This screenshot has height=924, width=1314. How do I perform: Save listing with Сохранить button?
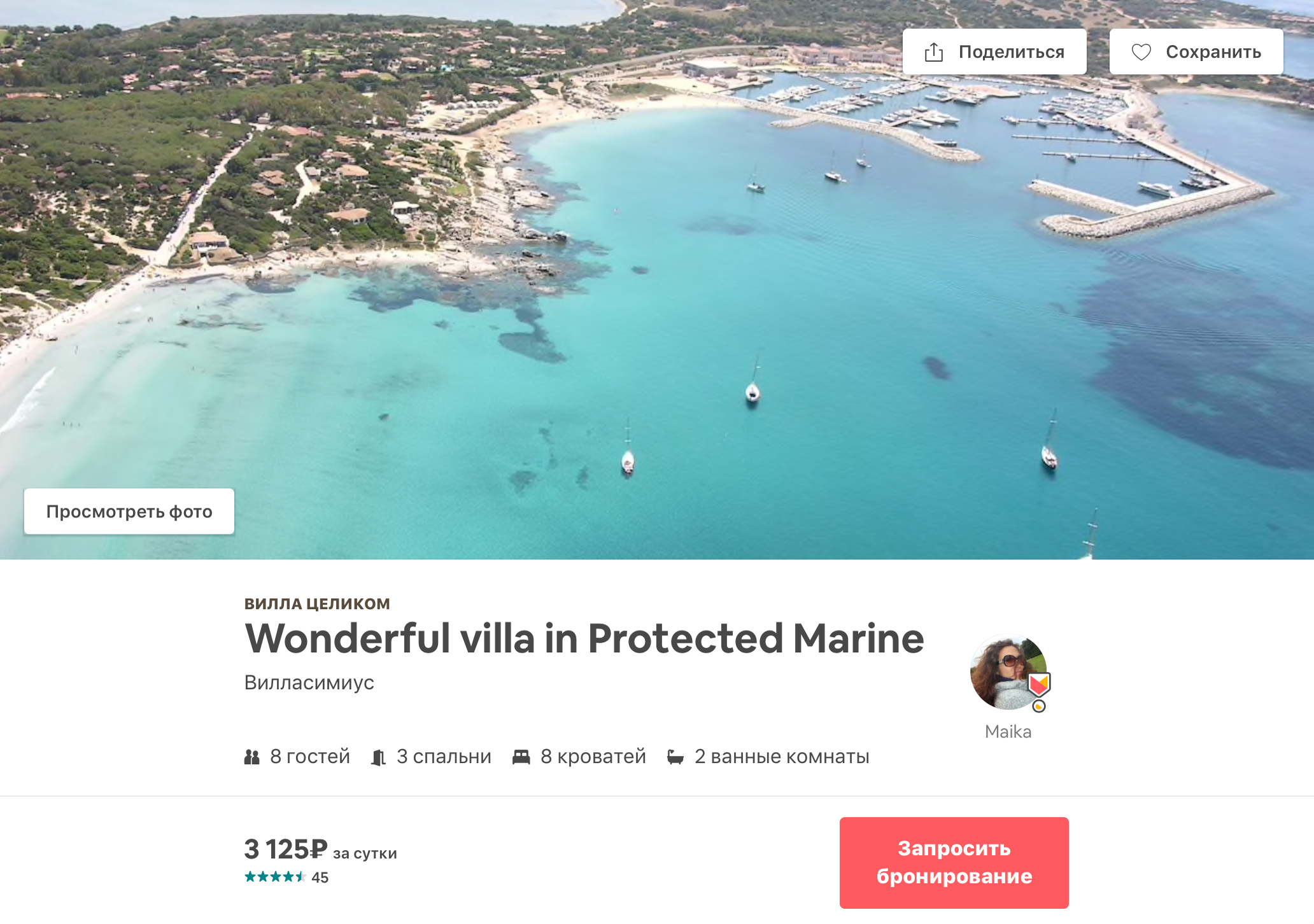pos(1196,52)
